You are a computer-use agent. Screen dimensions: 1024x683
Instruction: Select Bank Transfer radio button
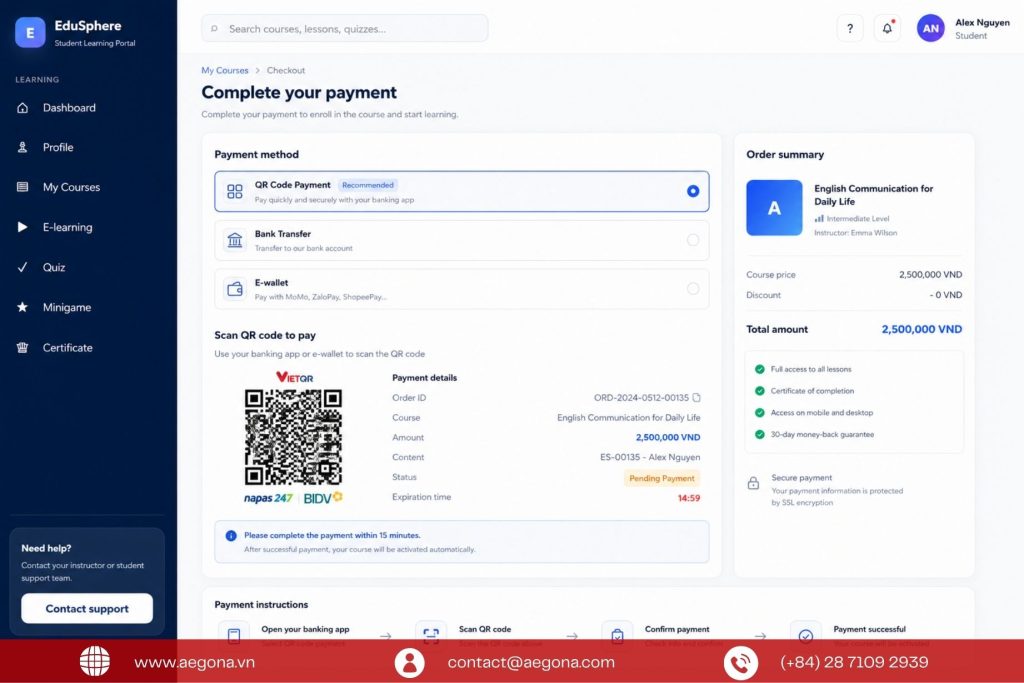tap(693, 240)
